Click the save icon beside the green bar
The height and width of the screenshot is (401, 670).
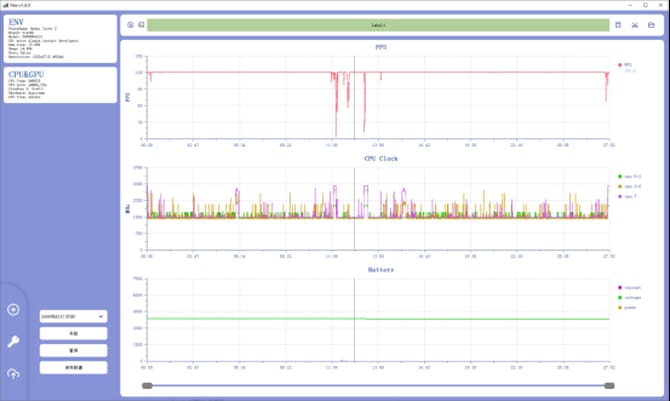click(618, 25)
